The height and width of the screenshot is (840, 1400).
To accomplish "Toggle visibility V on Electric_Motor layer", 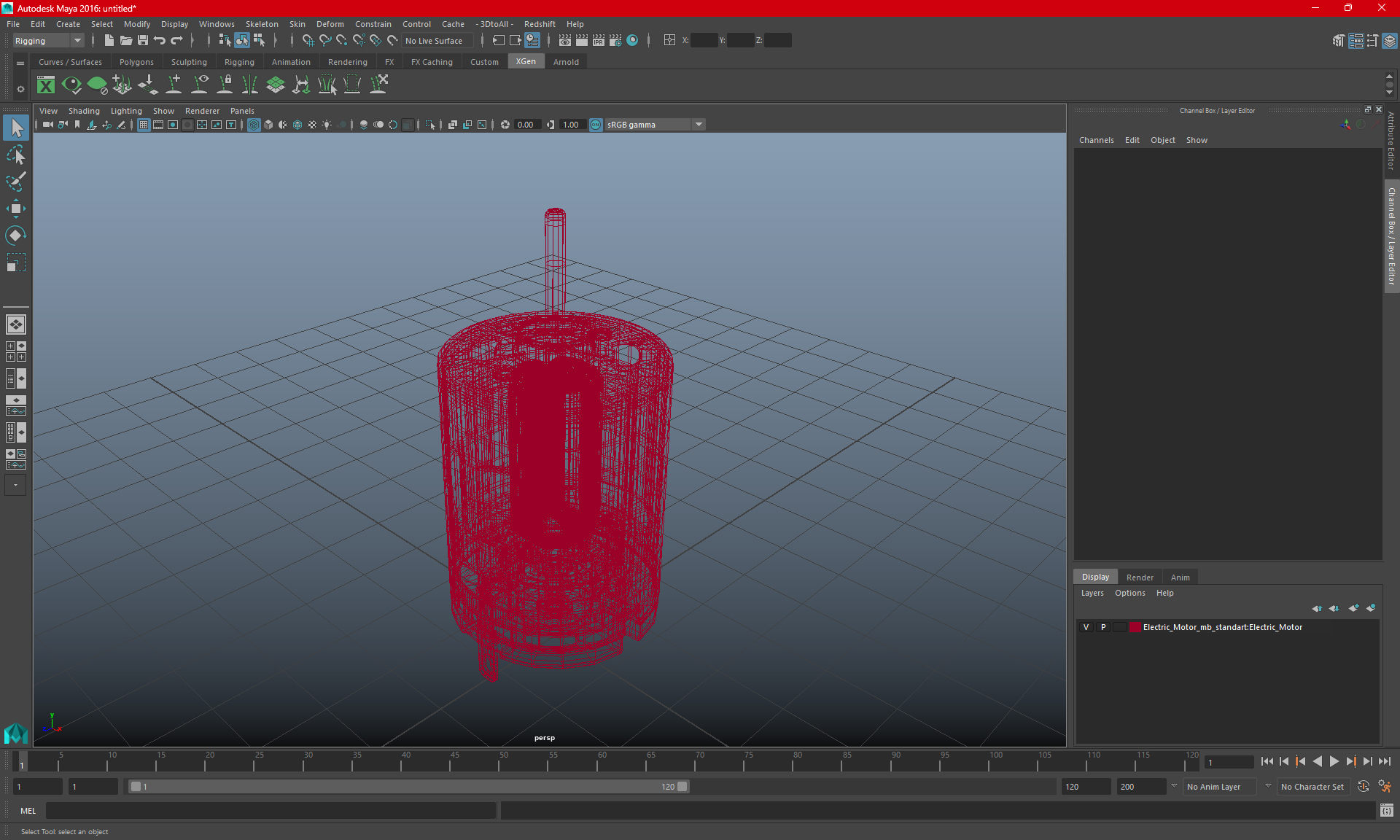I will pos(1085,626).
